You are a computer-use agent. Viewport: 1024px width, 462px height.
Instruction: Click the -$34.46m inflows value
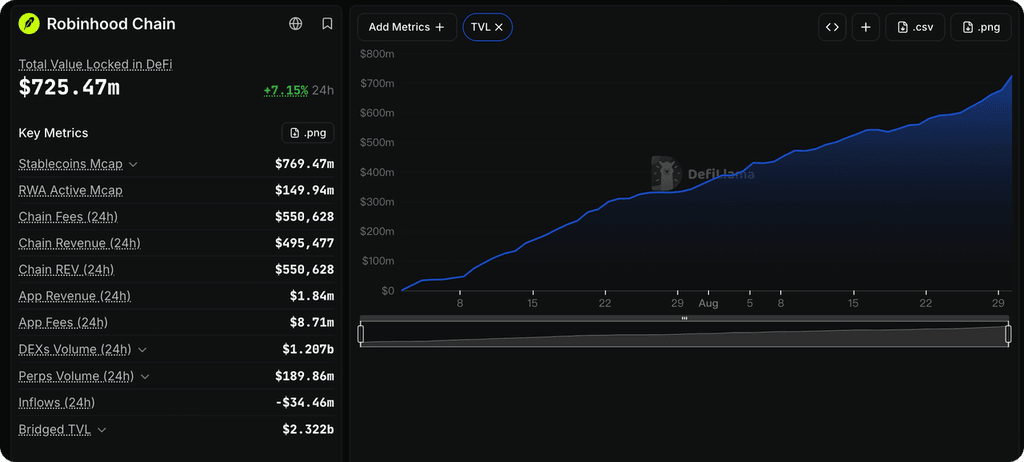[304, 403]
